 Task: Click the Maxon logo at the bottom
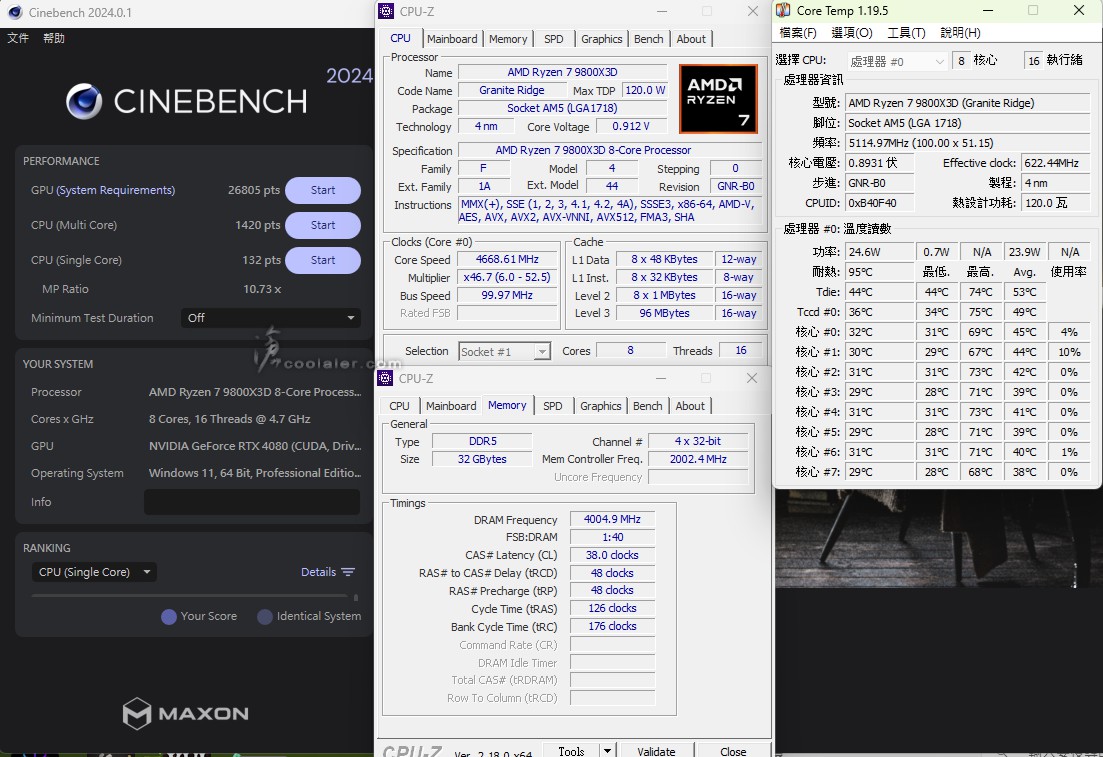185,713
